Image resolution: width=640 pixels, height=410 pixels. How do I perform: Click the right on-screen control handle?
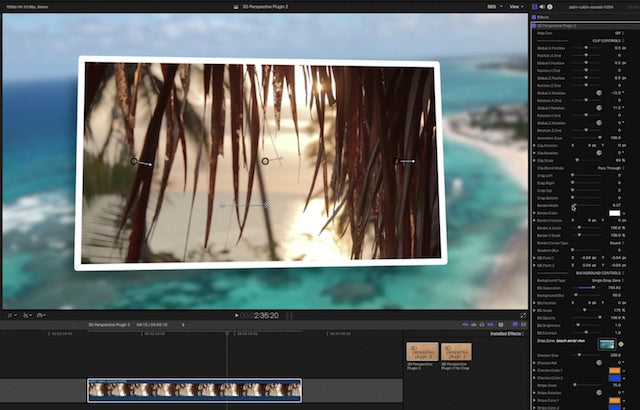(x=398, y=160)
